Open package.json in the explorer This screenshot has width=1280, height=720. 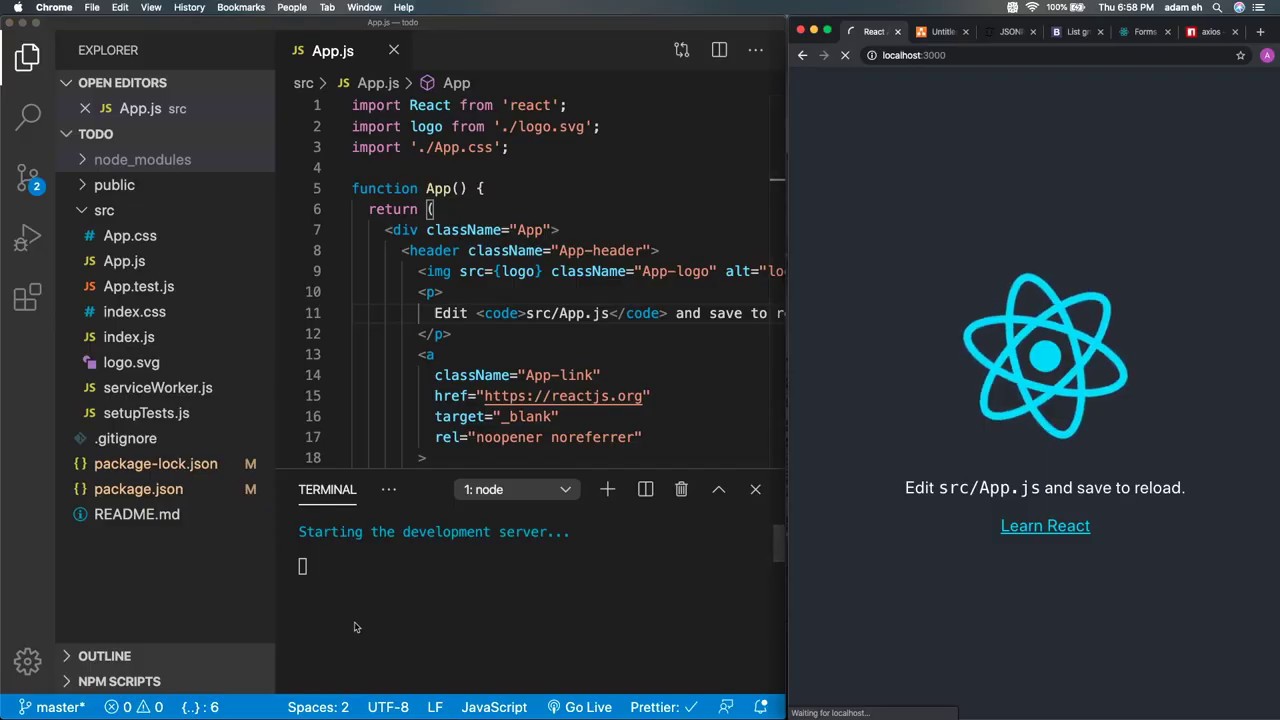(138, 489)
